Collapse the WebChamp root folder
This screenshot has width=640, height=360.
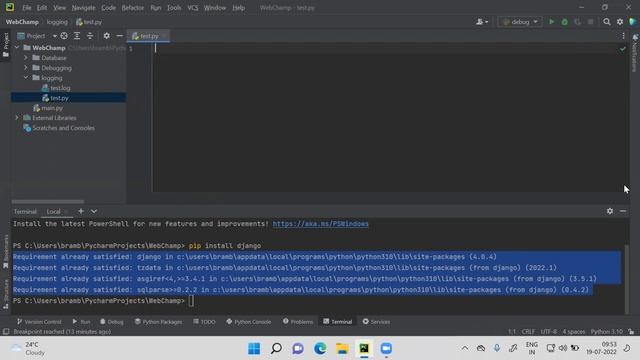17,48
